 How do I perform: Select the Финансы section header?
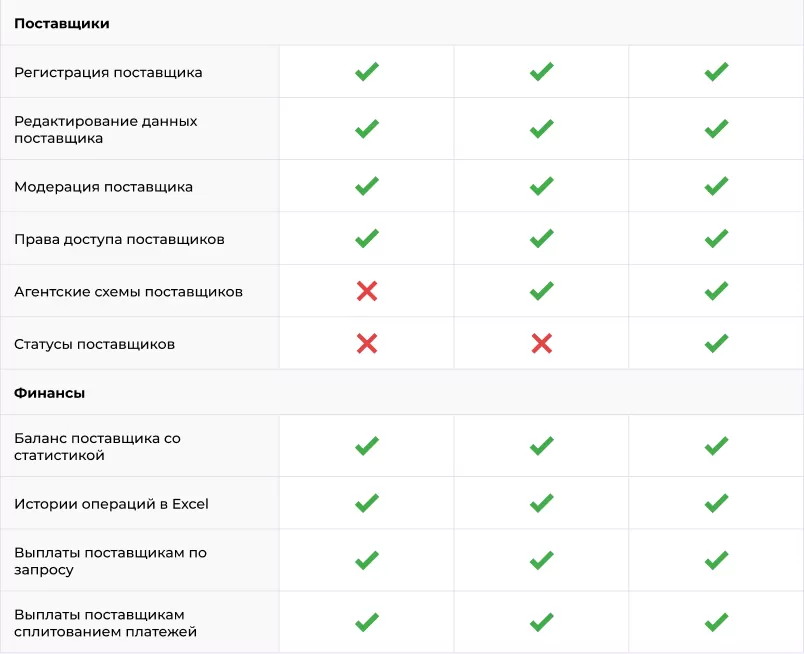click(x=50, y=393)
